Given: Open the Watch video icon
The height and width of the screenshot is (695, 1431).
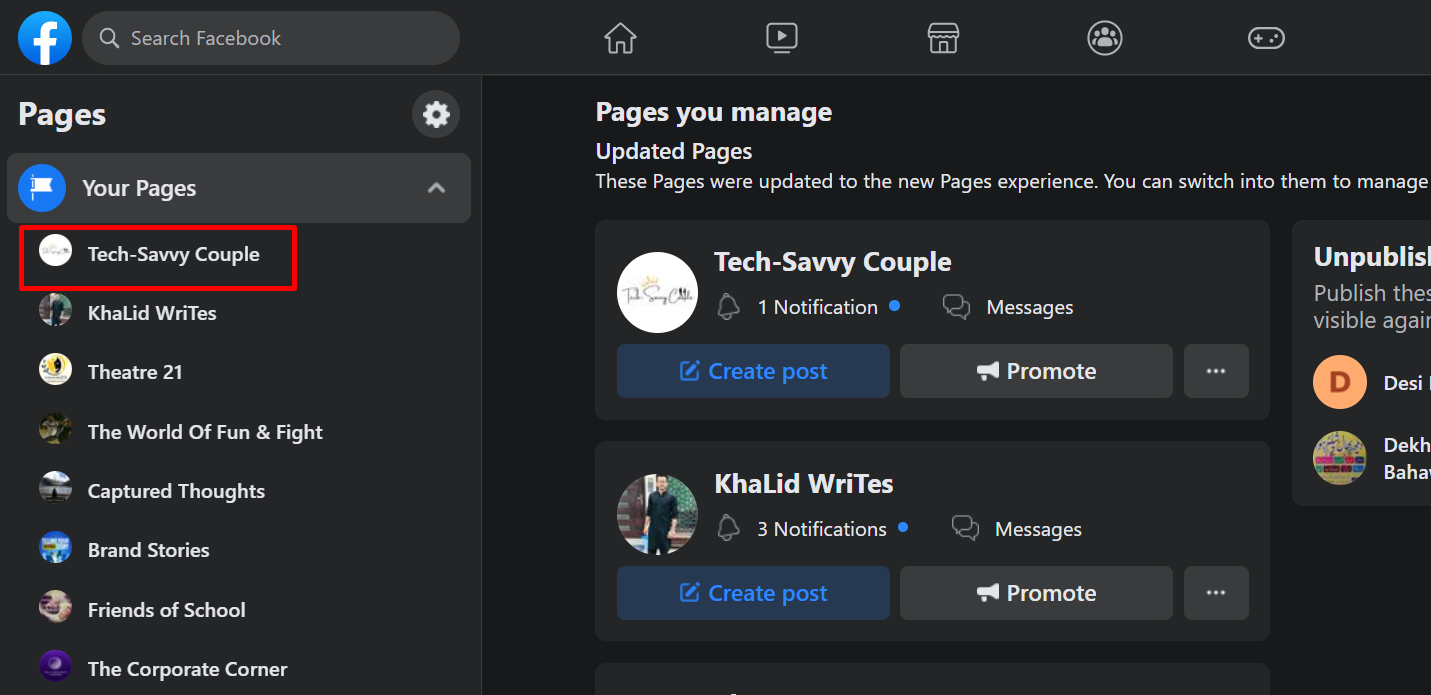Looking at the screenshot, I should (781, 38).
